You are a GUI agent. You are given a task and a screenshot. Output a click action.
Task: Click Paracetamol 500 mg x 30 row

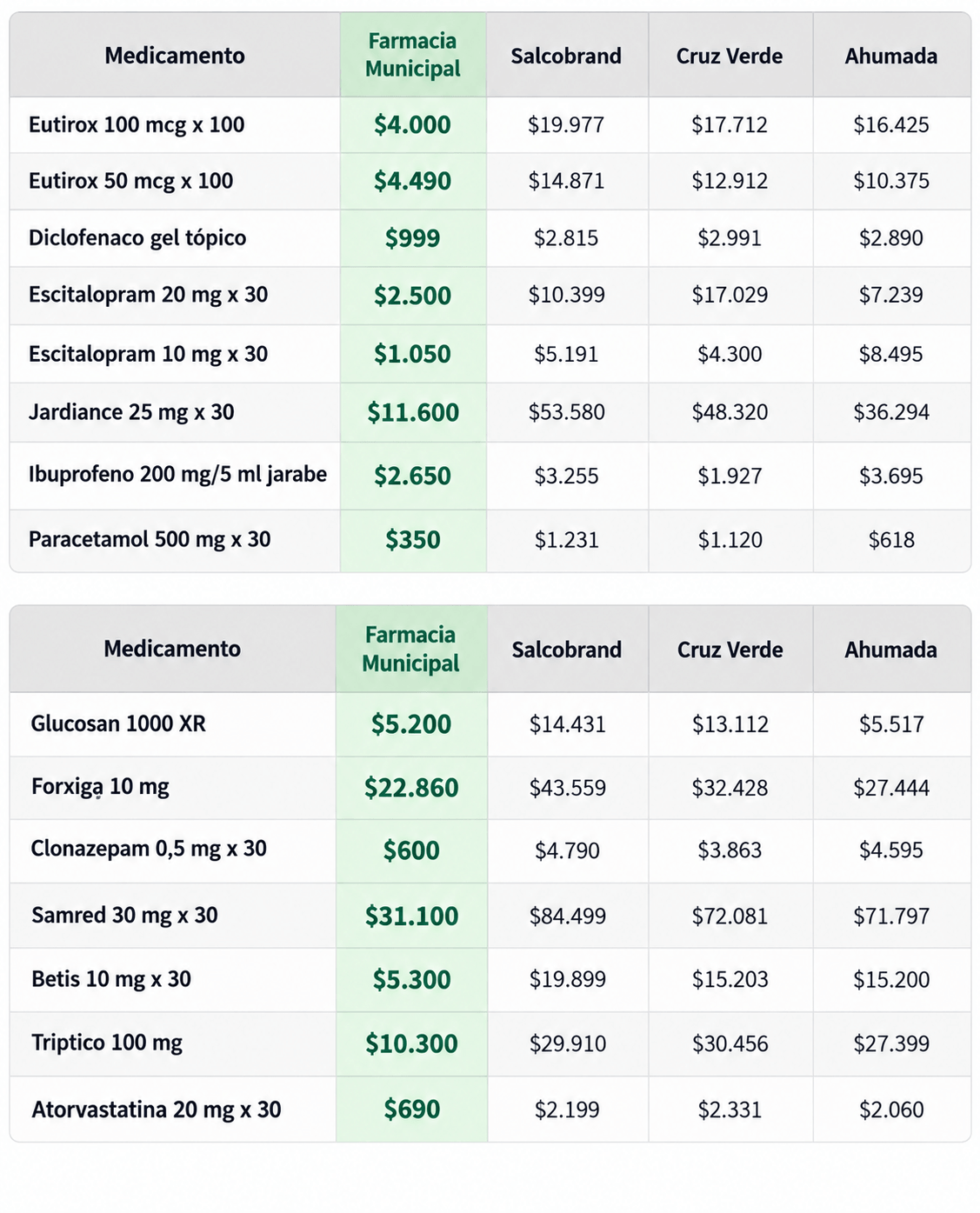click(490, 540)
